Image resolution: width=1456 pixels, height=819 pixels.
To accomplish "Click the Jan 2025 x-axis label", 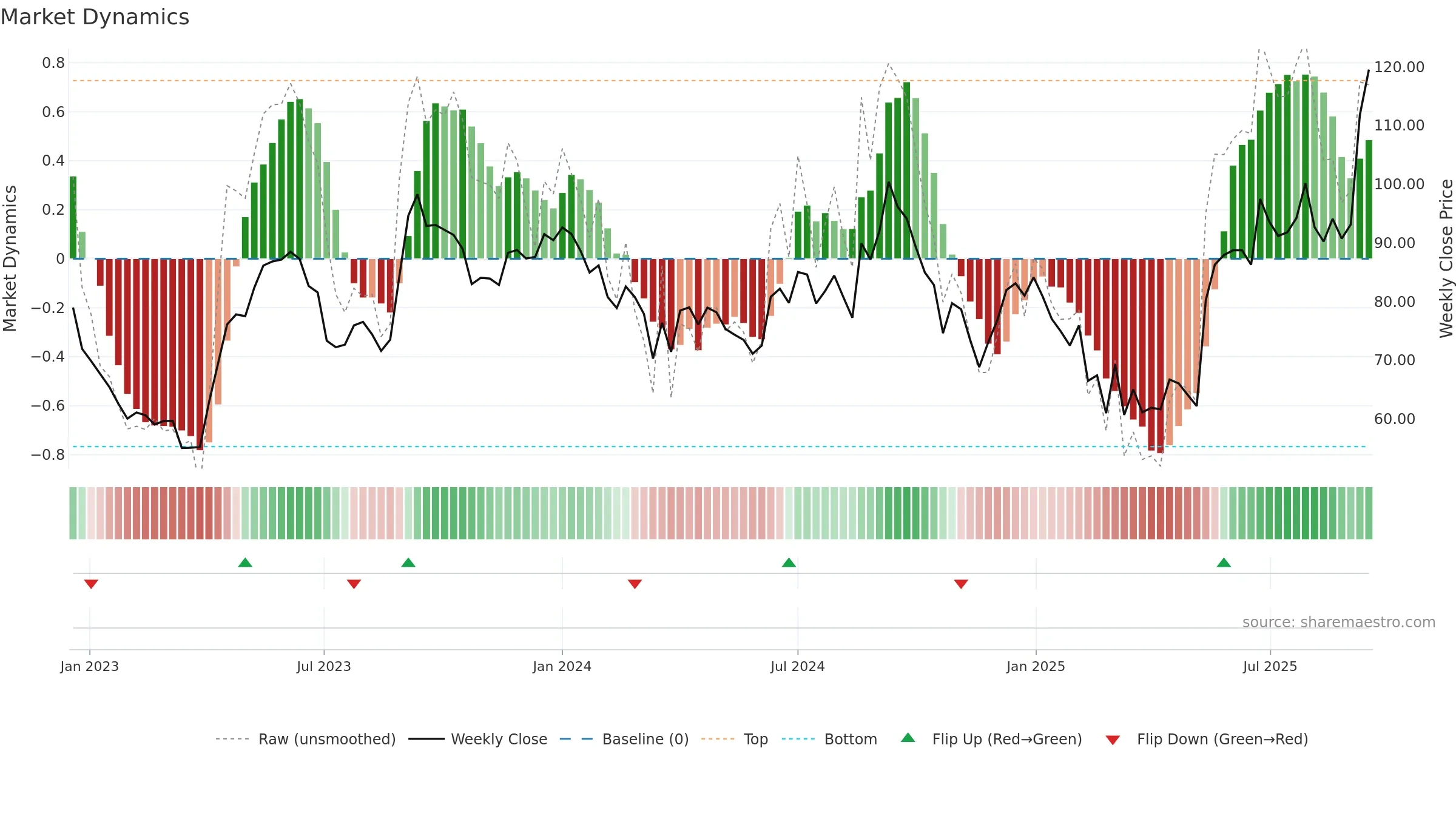I will 1036,666.
